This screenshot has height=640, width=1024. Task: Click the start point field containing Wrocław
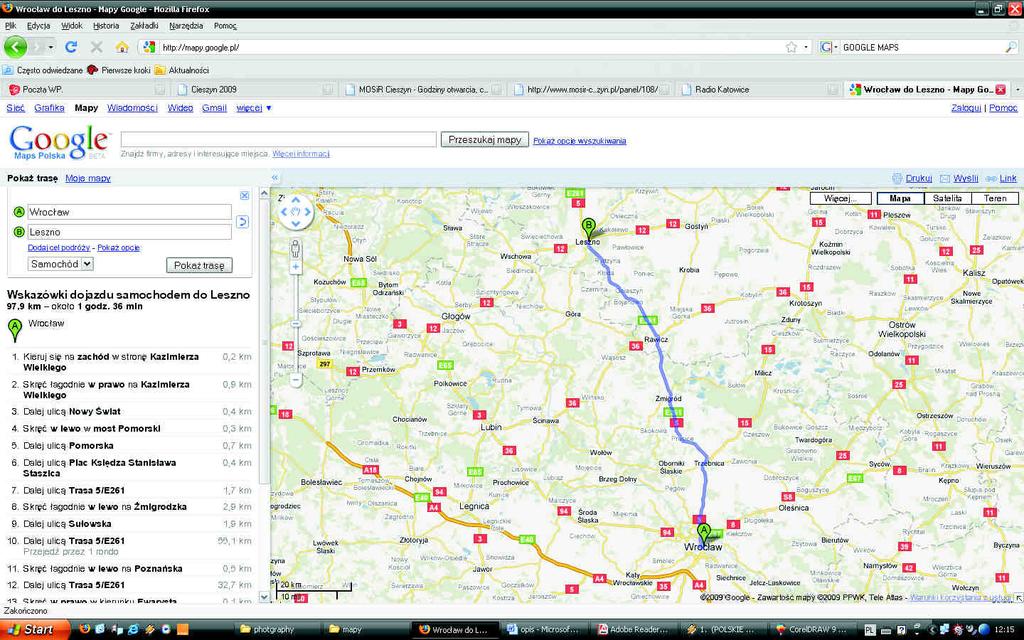129,212
